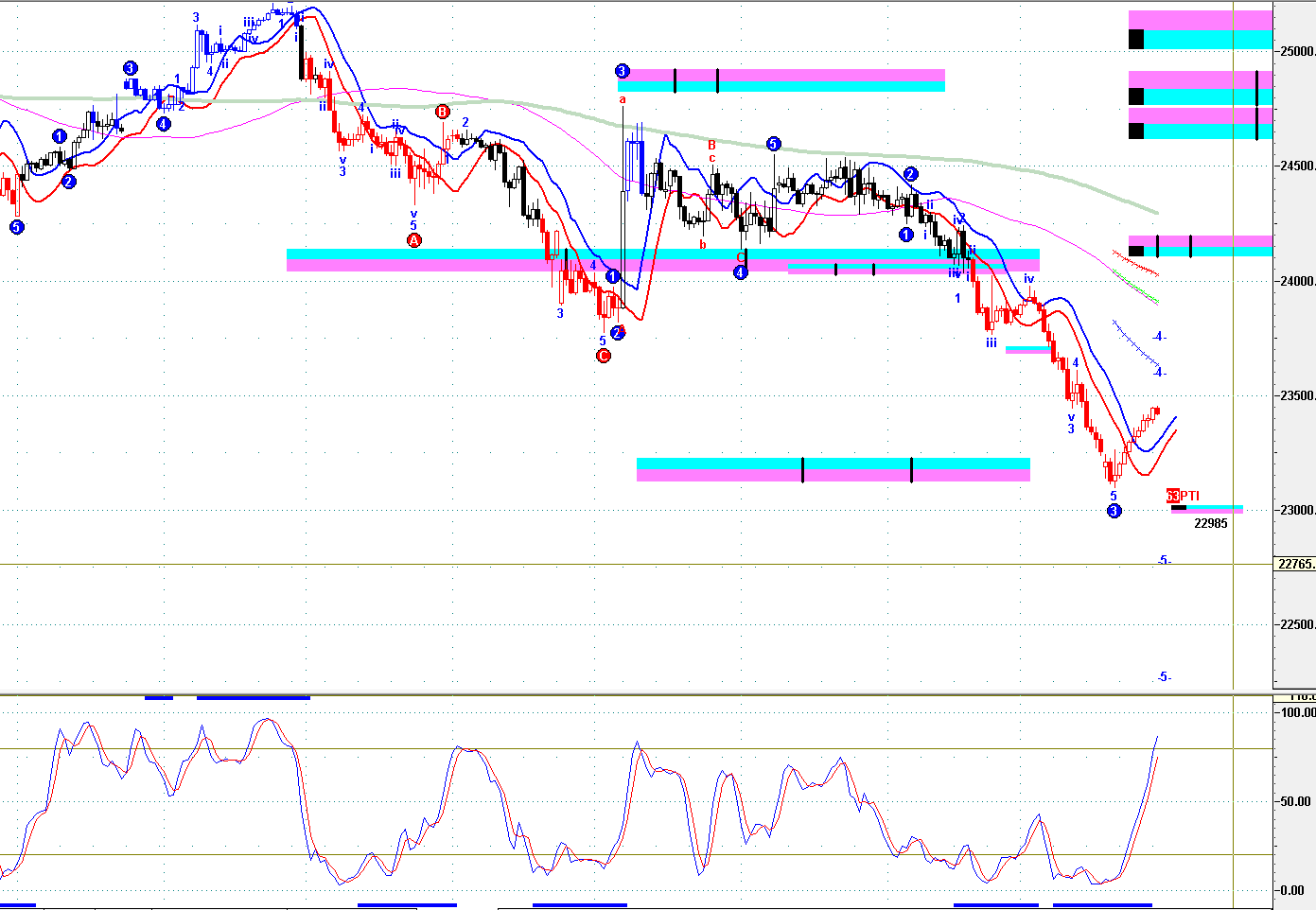Screen dimensions: 1316x910
Task: Click the most recent red candlestick
Action: (1157, 411)
